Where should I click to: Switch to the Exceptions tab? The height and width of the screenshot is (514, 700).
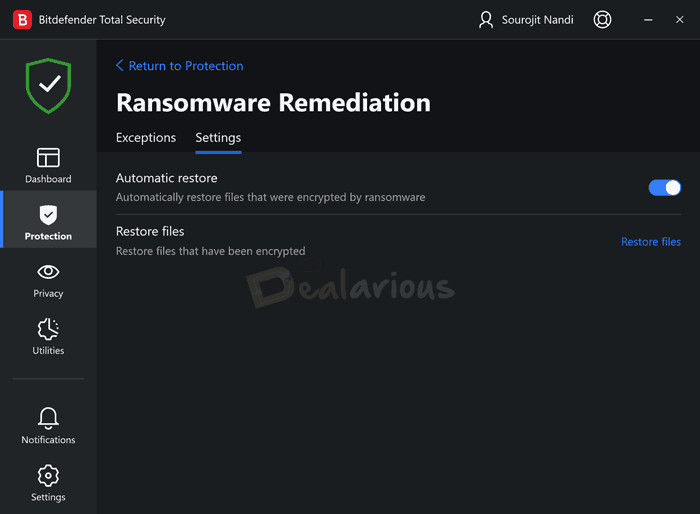tap(146, 138)
